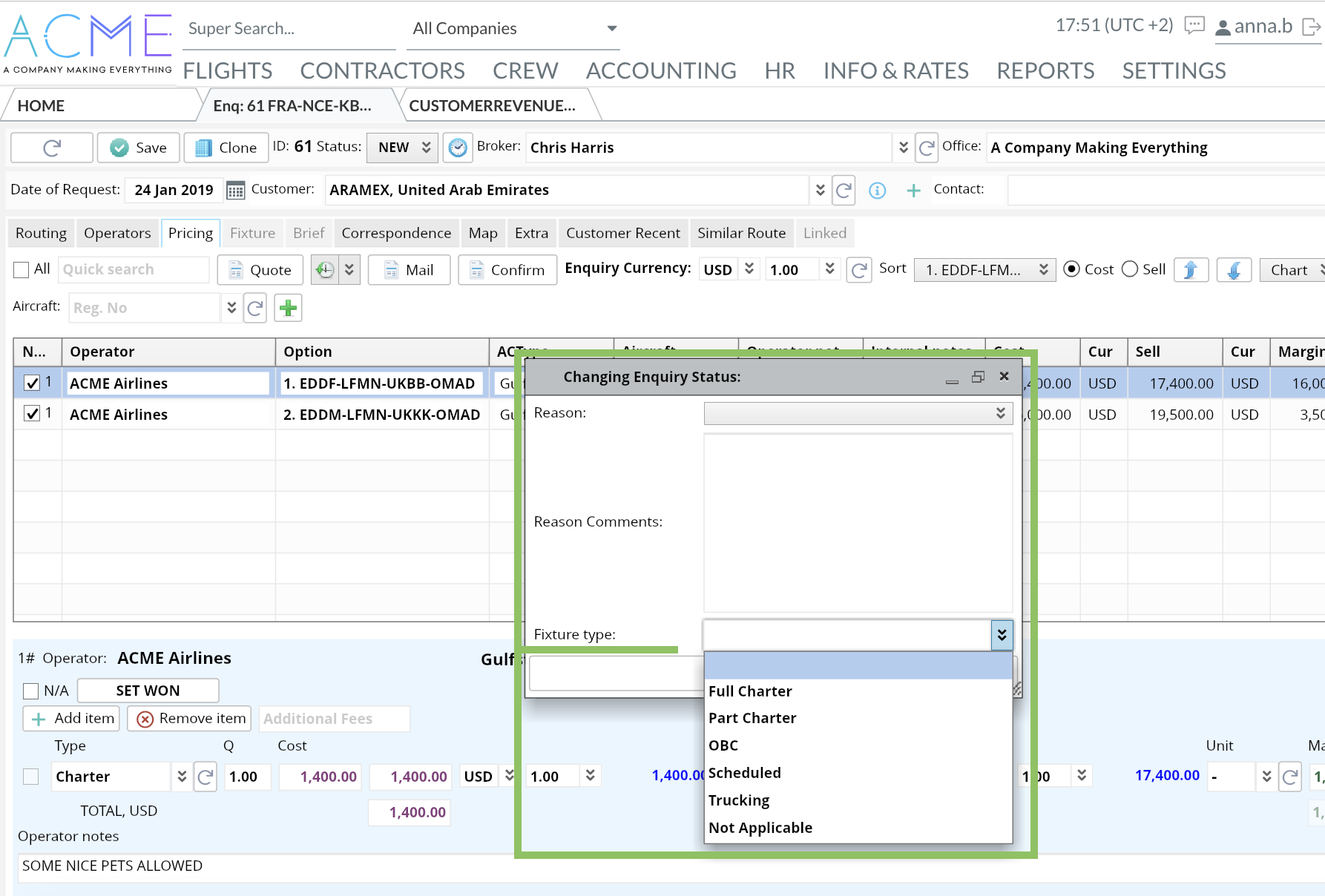Move the option up with the up arrow
The height and width of the screenshot is (896, 1325).
[x=1190, y=270]
